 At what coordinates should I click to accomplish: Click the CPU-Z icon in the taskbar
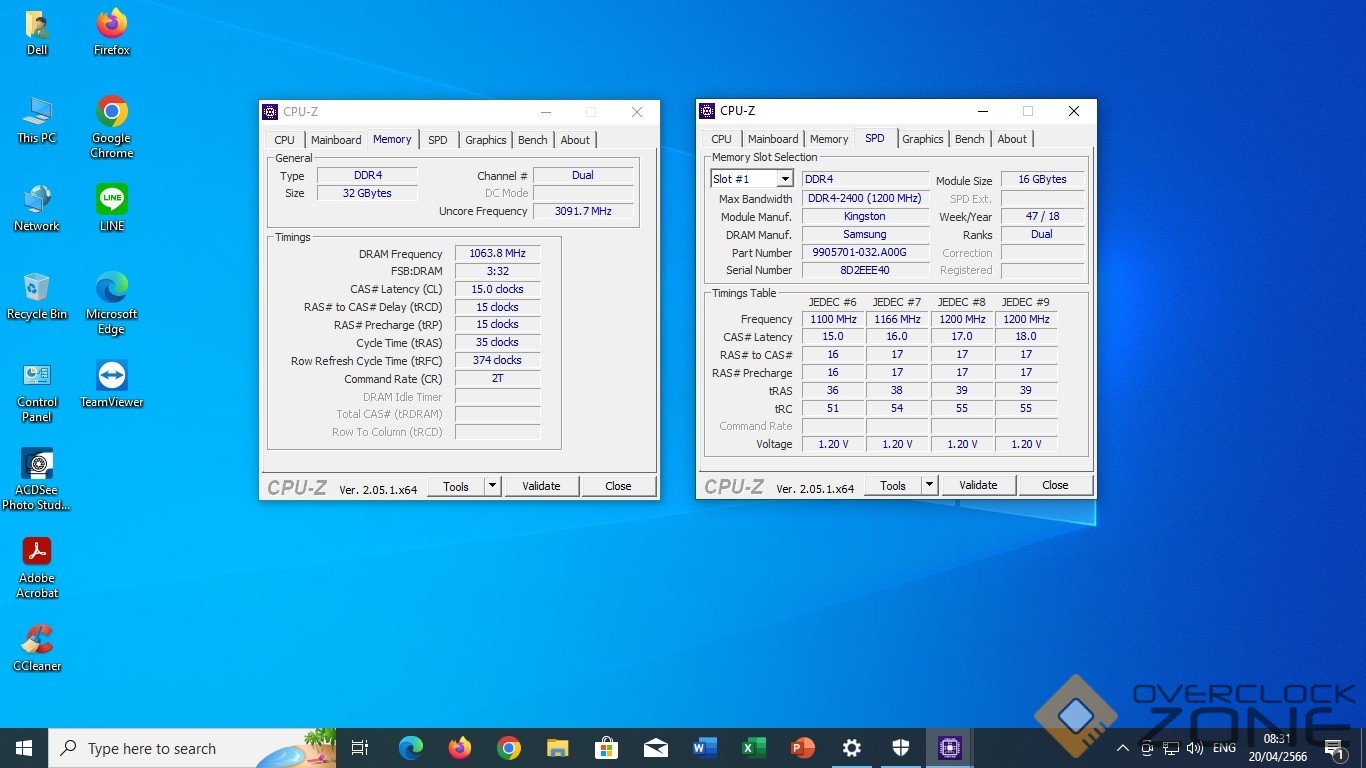(x=948, y=748)
